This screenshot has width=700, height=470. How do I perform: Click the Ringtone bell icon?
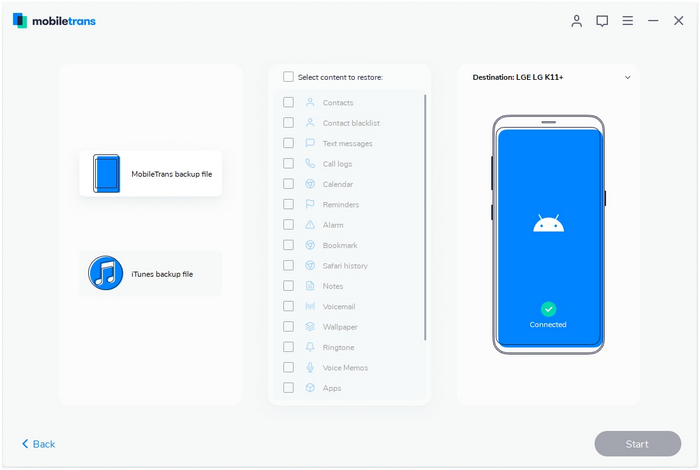(310, 347)
